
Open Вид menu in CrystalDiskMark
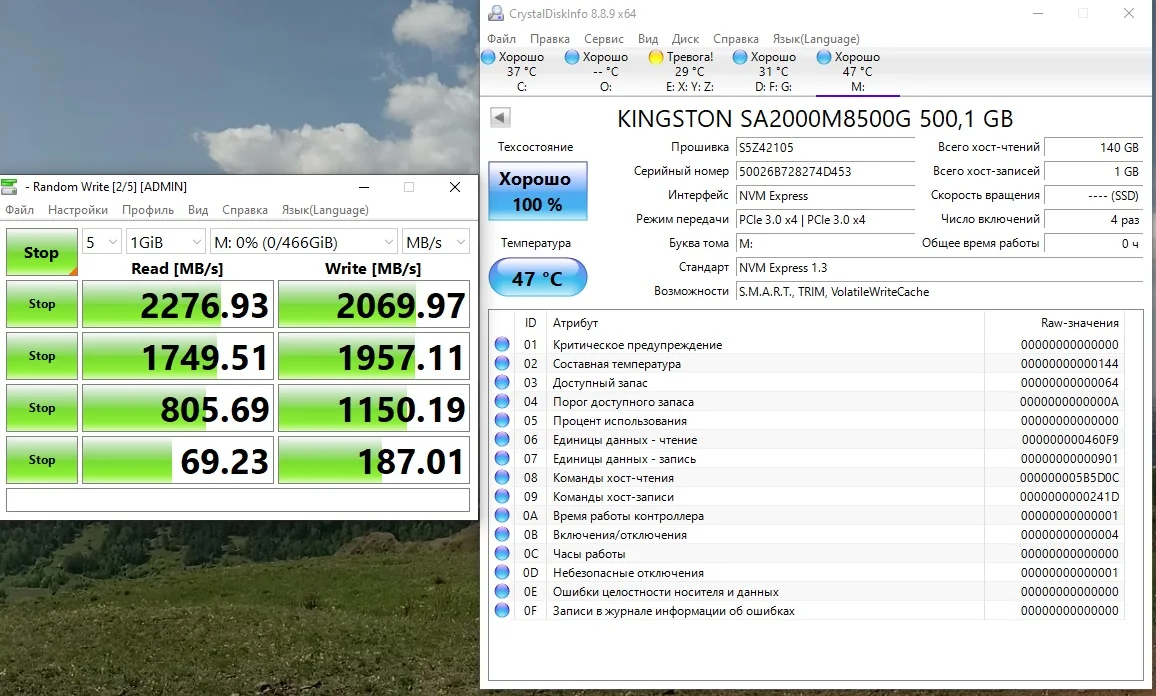(198, 209)
